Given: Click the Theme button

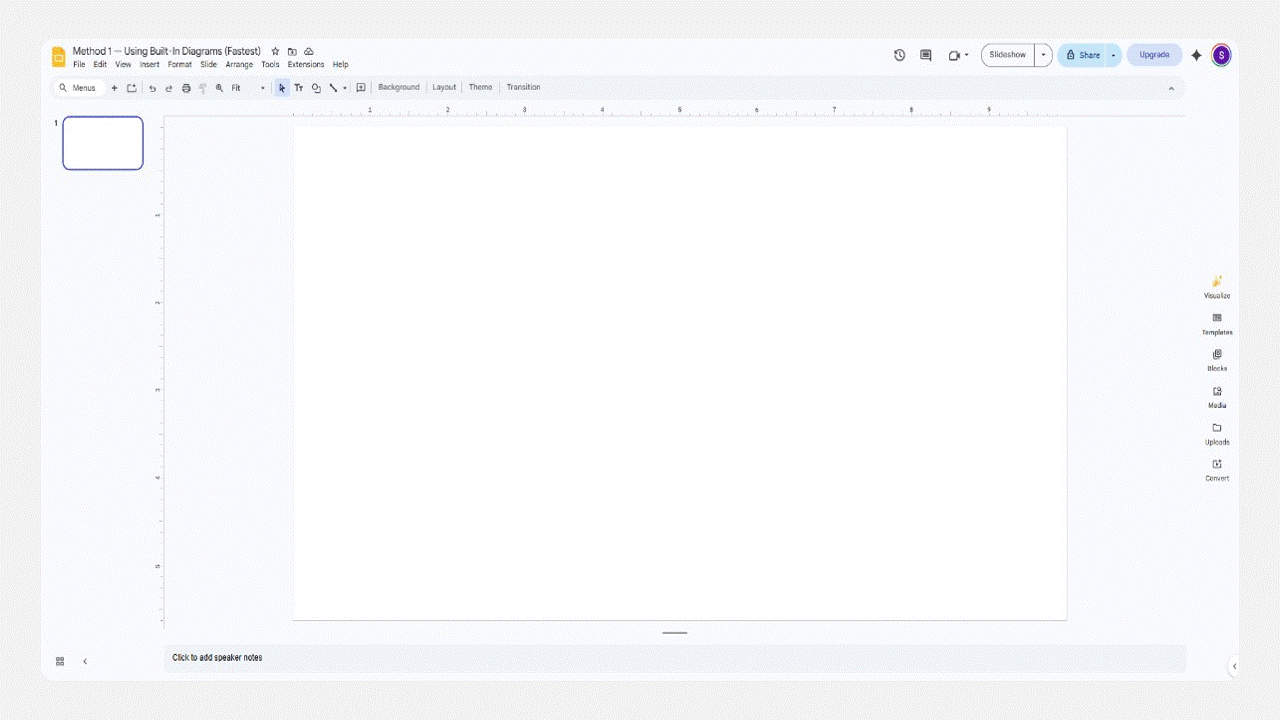Looking at the screenshot, I should click(x=481, y=88).
